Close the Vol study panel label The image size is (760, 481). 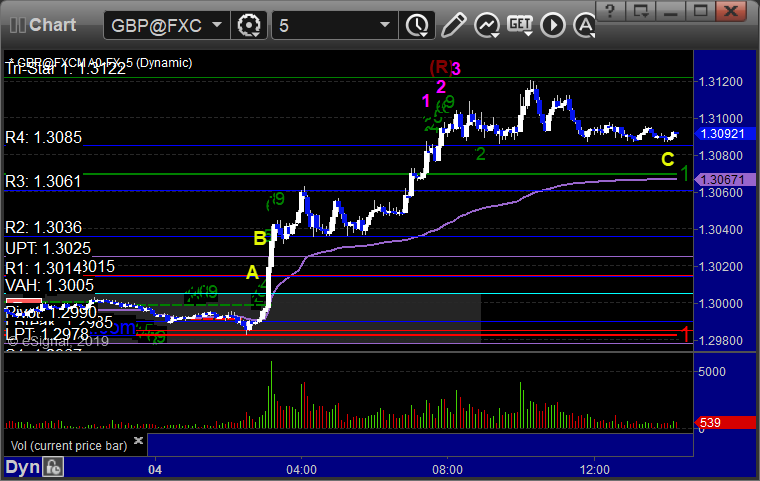(x=138, y=440)
